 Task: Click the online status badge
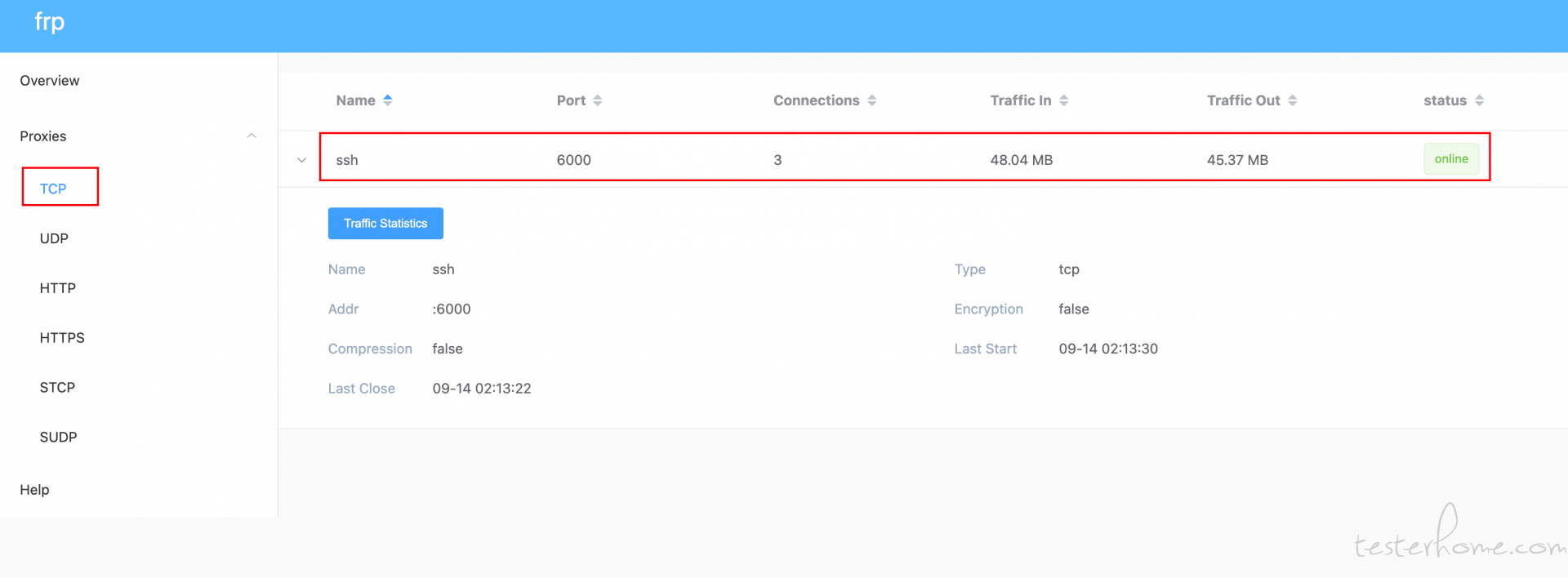(1451, 159)
